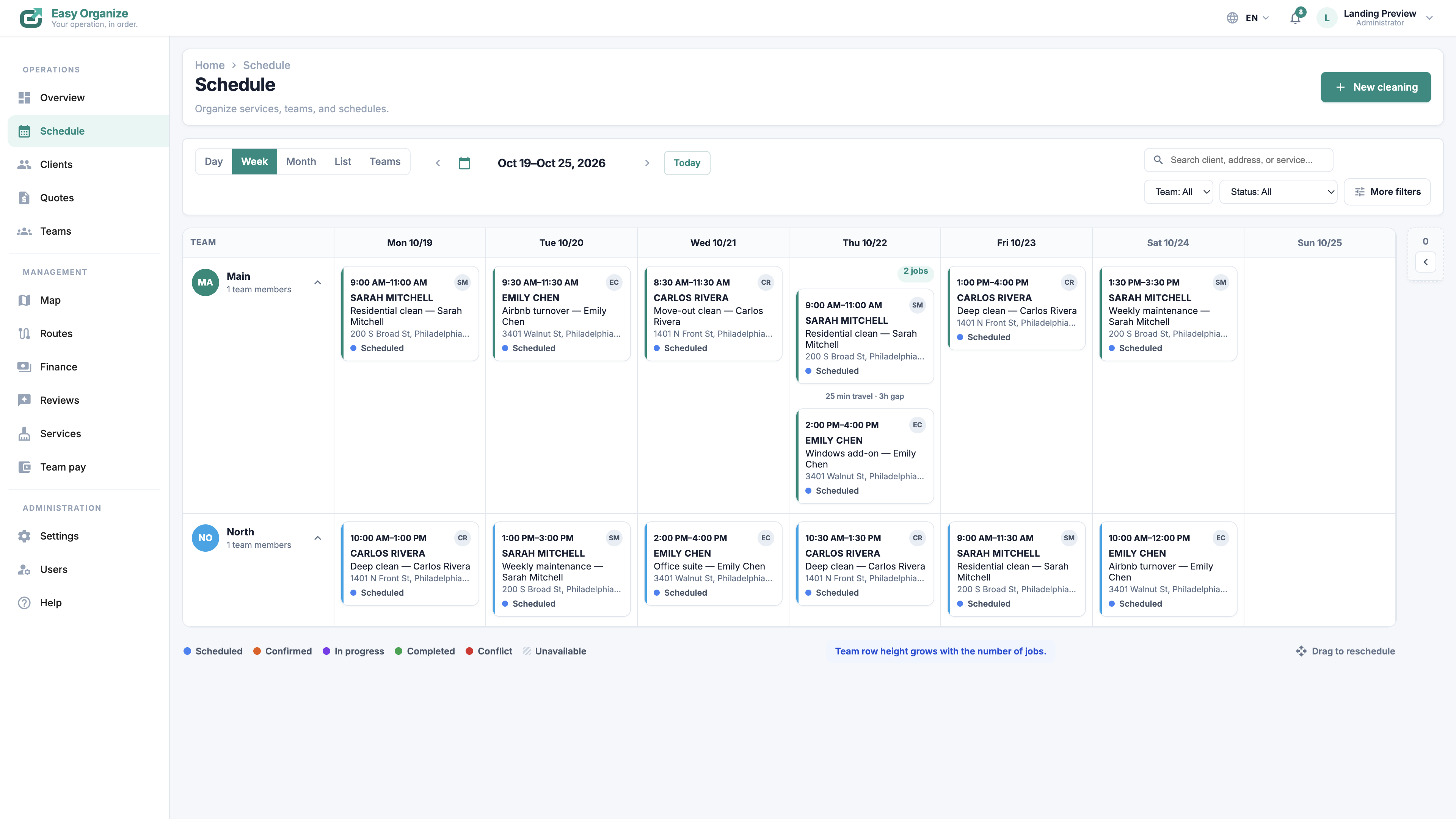The width and height of the screenshot is (1456, 819).
Task: Open Monday 9:00 AM Sarah Mitchell job
Action: [410, 314]
